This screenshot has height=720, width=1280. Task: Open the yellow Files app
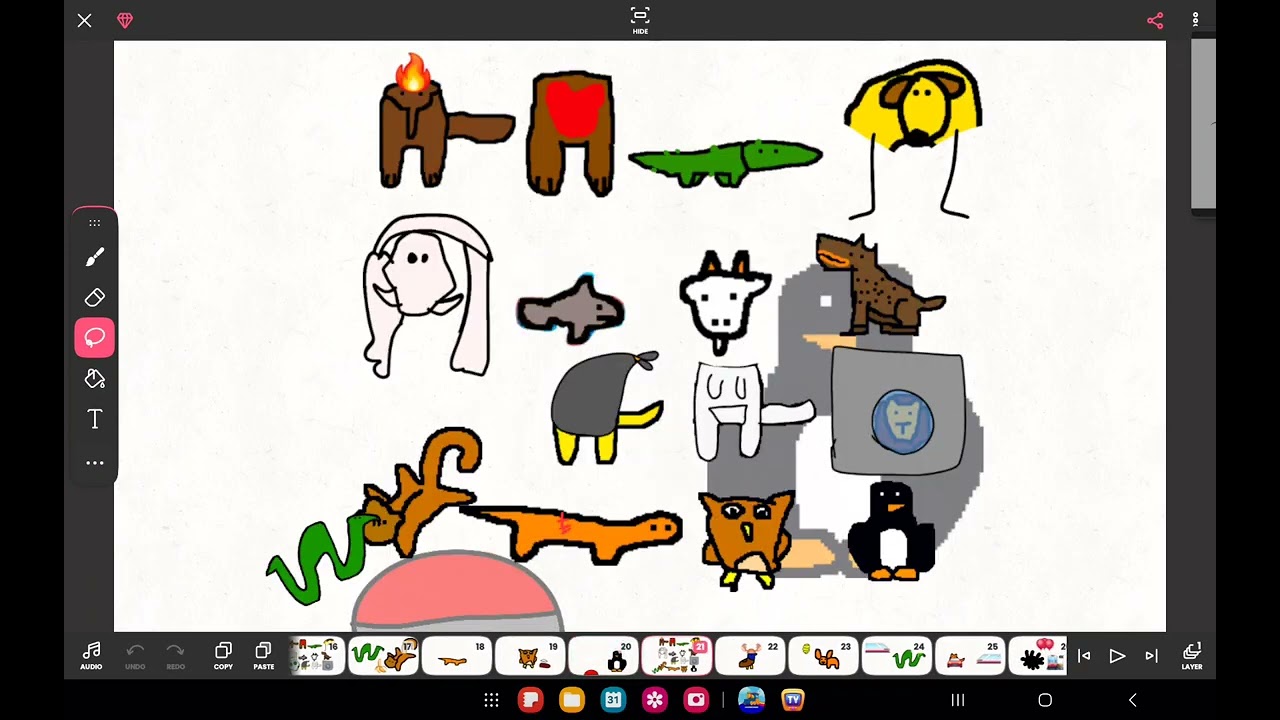point(572,700)
